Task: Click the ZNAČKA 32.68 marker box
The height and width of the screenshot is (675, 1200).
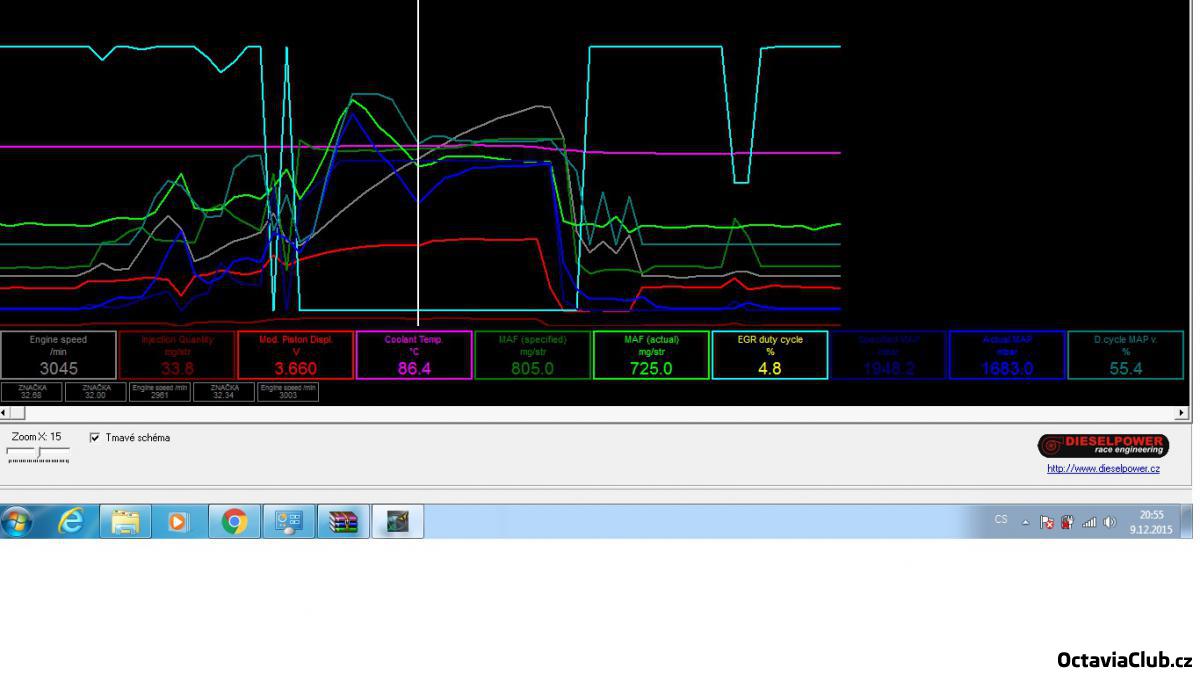Action: pos(31,391)
